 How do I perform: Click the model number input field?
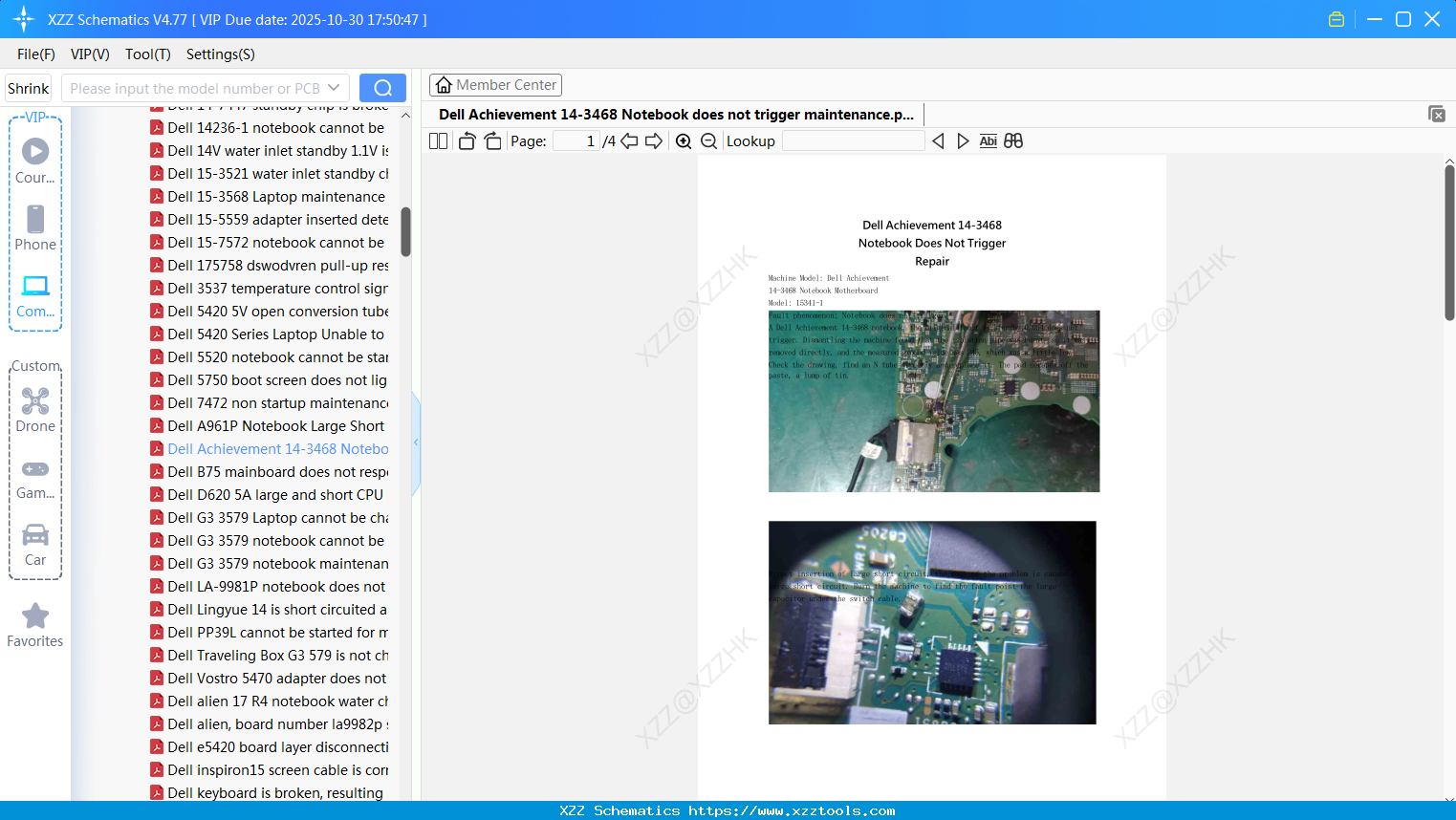195,88
